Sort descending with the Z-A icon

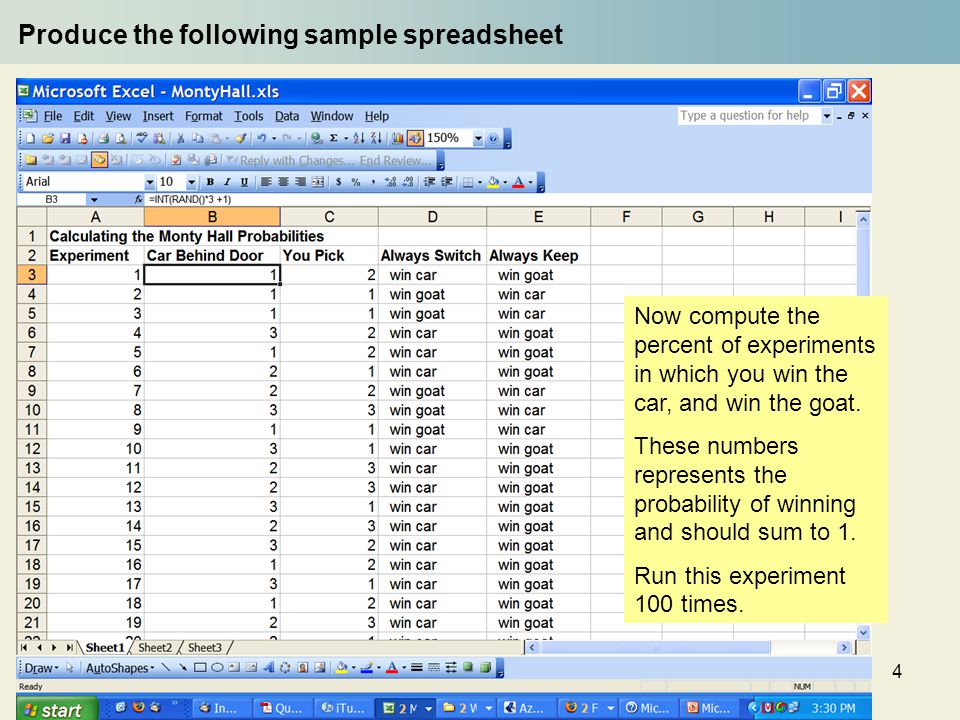coord(376,138)
